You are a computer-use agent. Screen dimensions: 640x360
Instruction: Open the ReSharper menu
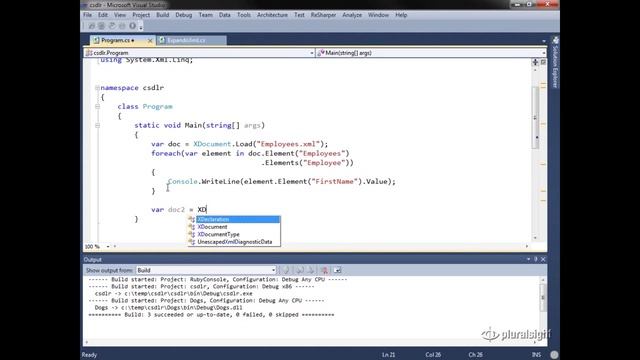[323, 15]
